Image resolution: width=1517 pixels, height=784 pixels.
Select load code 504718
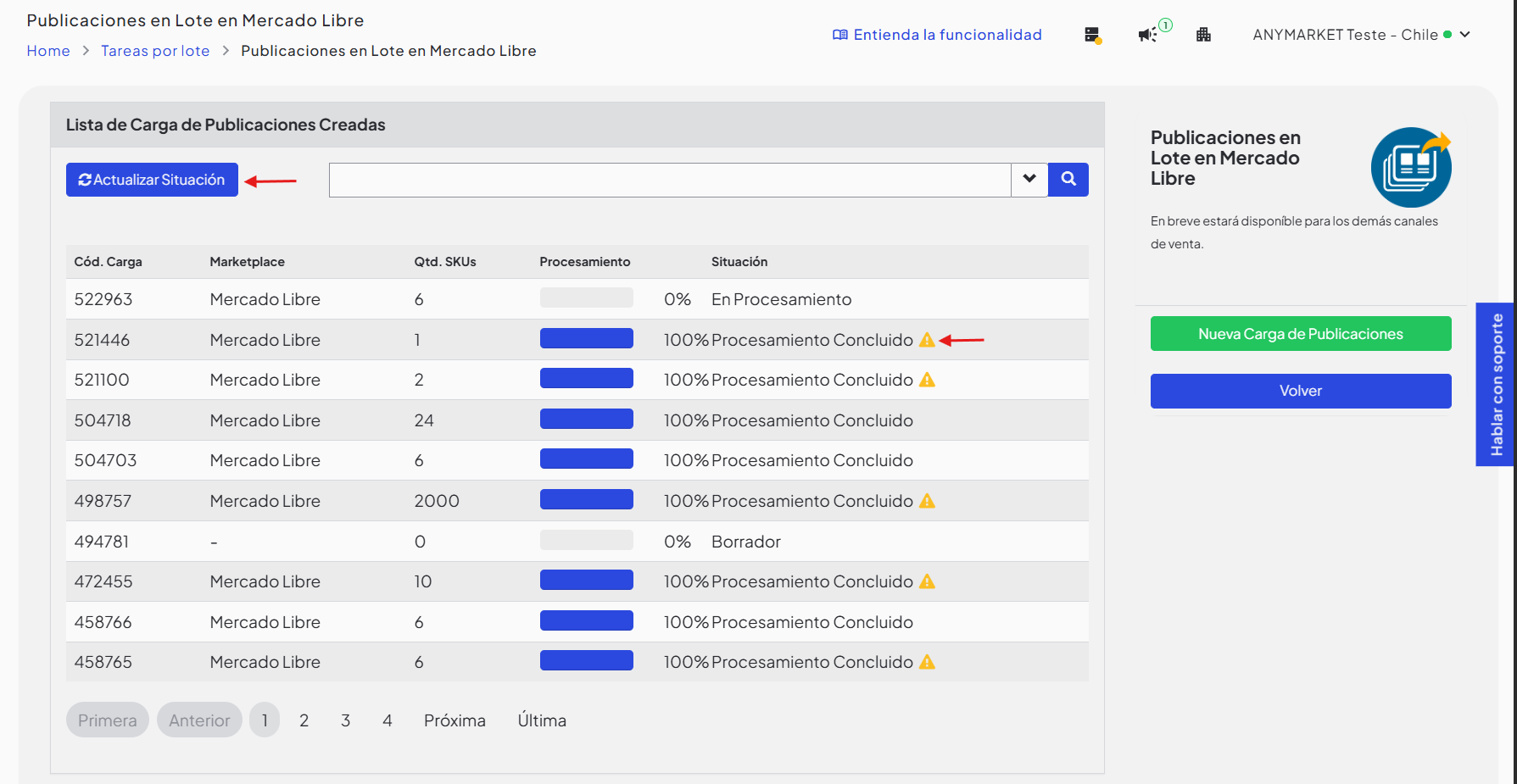click(103, 420)
